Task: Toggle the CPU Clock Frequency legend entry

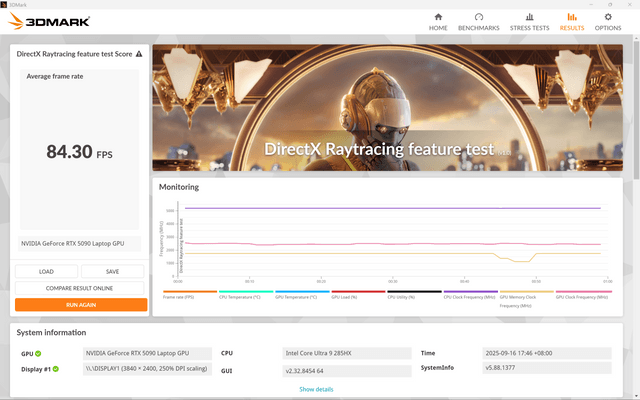Action: 470,294
